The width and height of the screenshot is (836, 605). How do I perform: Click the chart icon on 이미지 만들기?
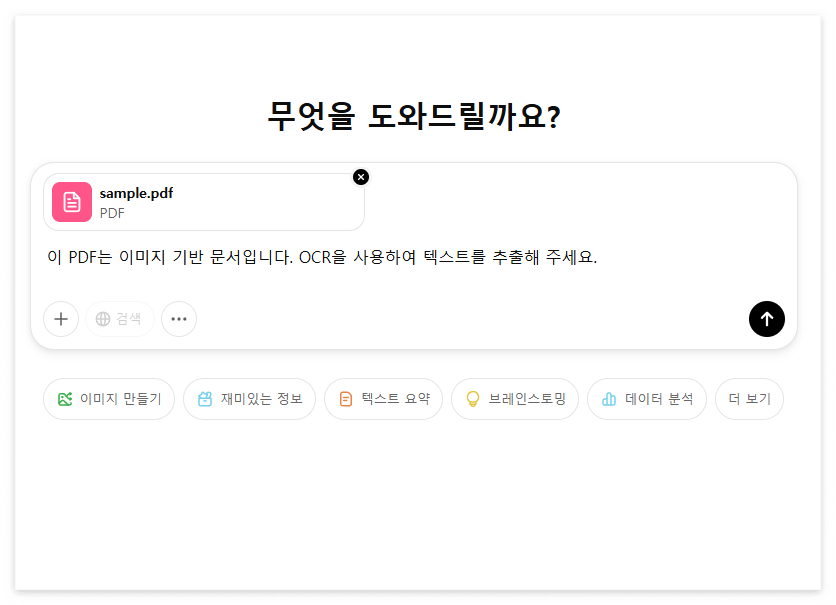pyautogui.click(x=65, y=398)
